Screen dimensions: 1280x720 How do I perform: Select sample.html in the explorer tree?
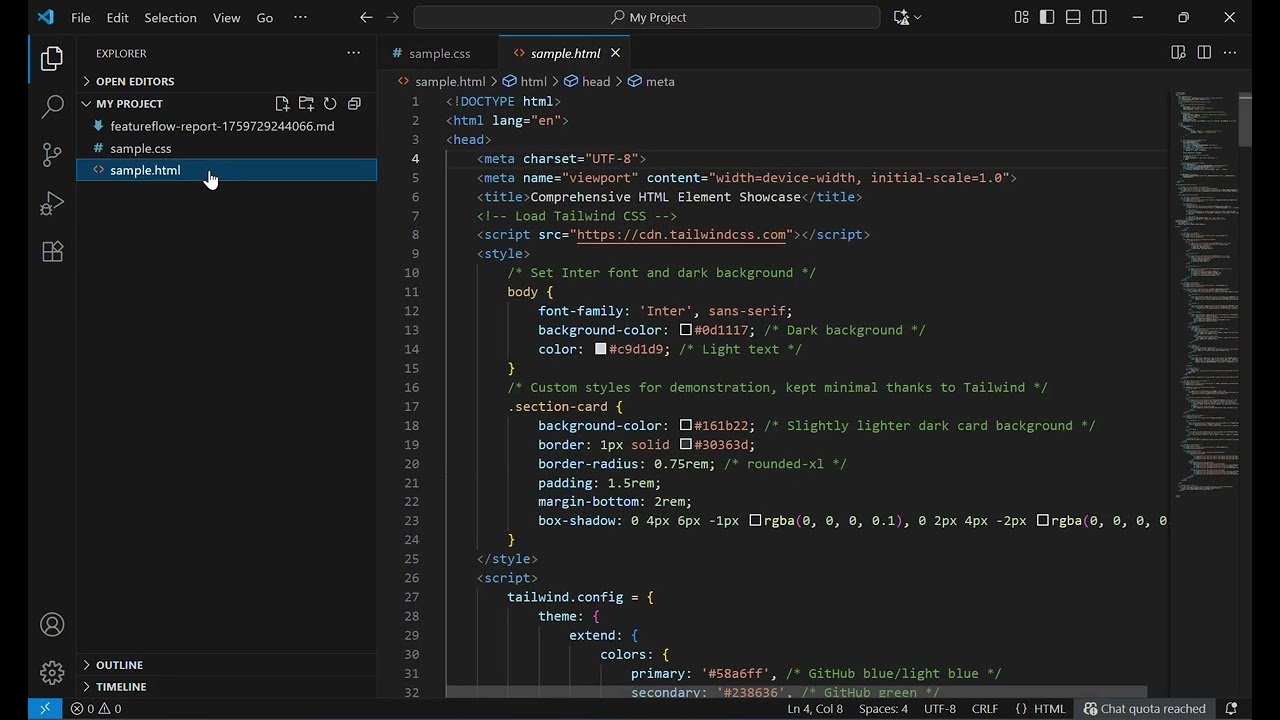coord(226,170)
